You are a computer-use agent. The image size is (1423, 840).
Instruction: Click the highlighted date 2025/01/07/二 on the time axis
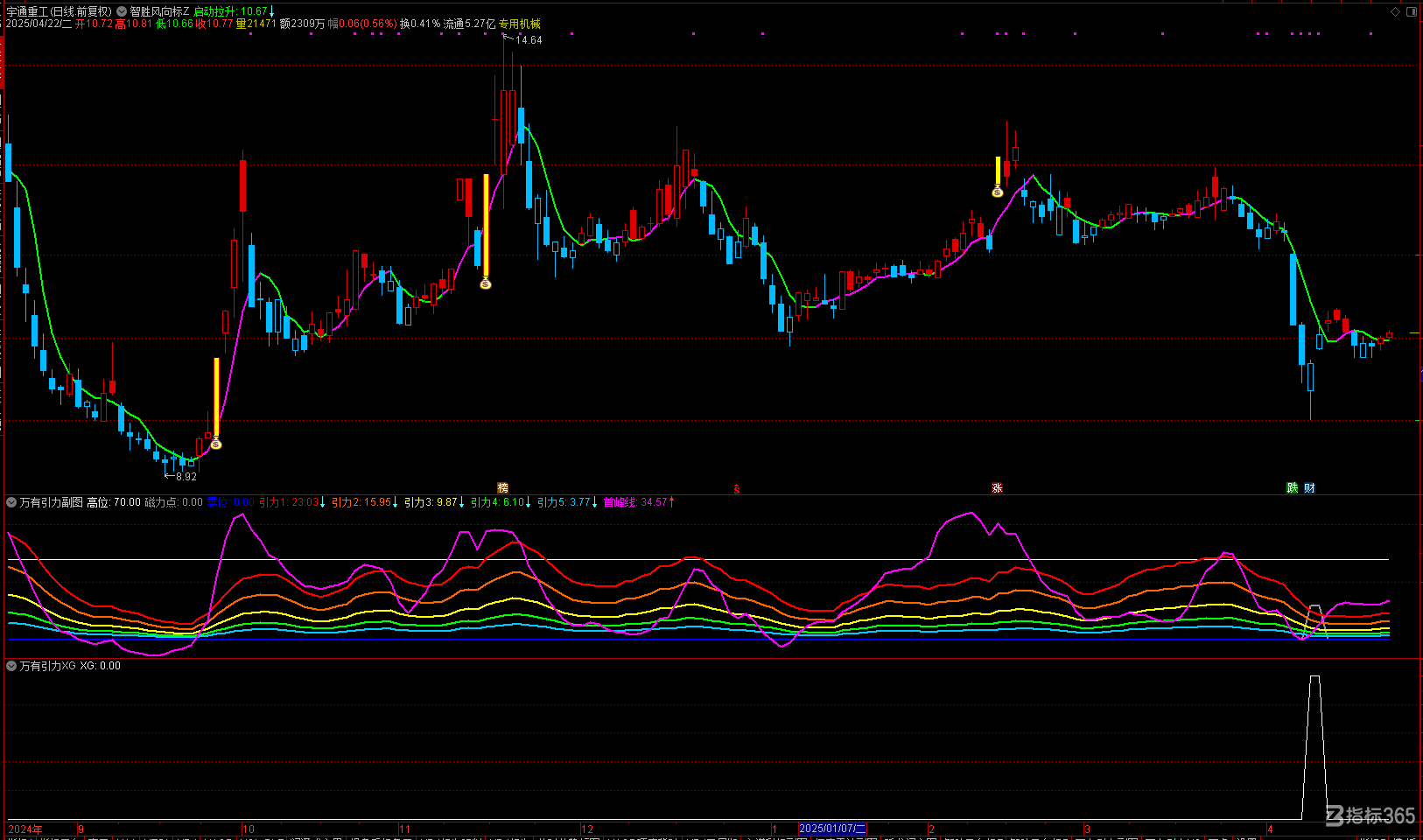(832, 829)
